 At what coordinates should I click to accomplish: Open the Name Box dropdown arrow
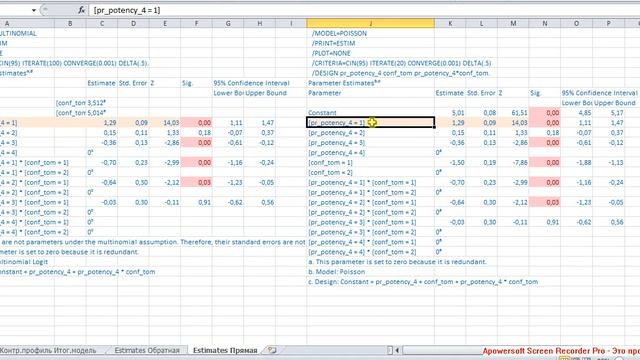(34, 10)
